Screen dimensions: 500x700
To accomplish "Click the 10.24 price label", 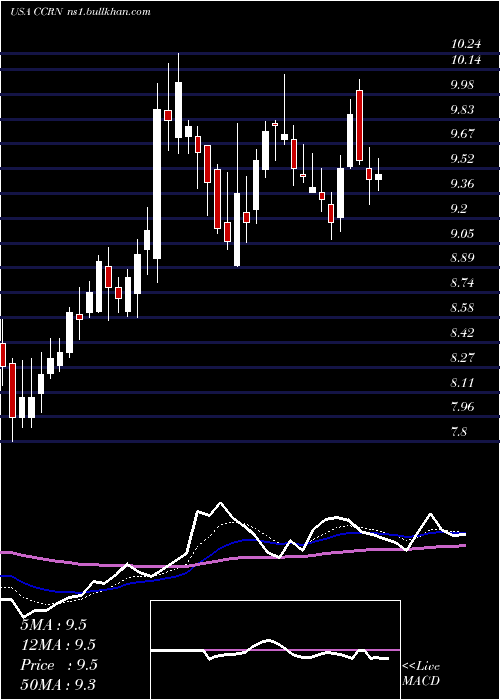I will [x=466, y=44].
